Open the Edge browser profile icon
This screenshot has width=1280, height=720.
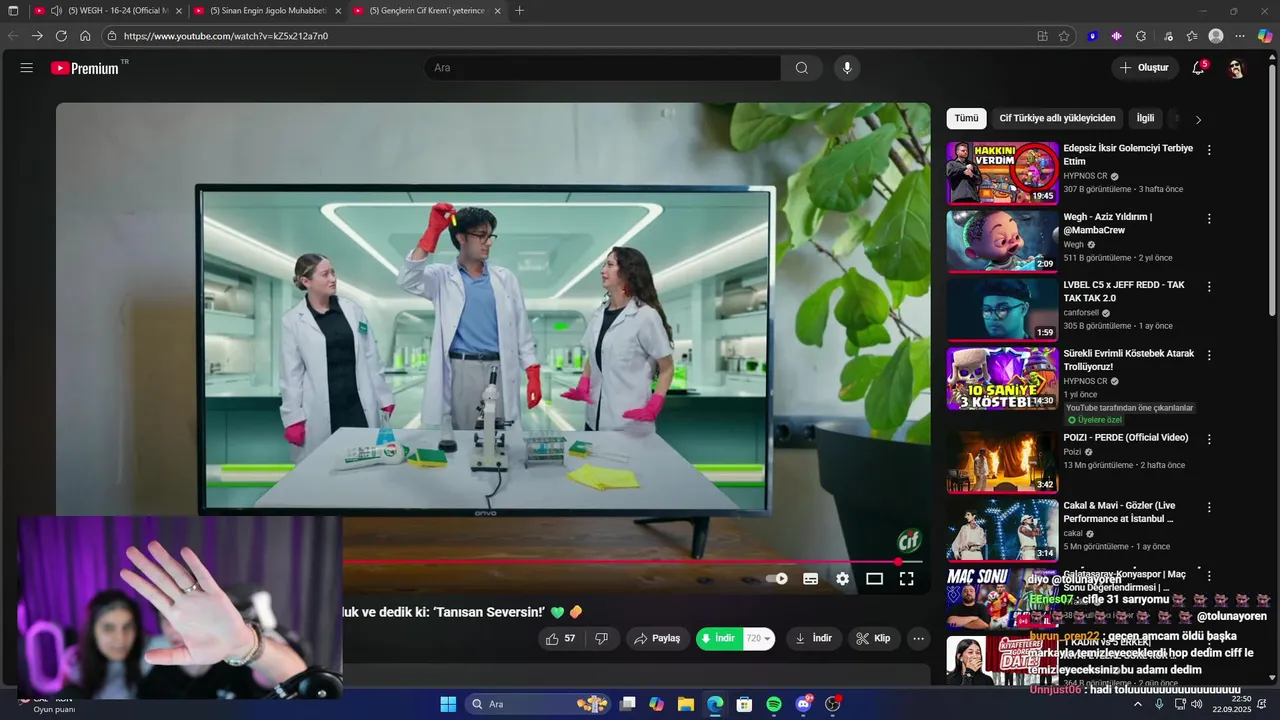coord(1216,36)
